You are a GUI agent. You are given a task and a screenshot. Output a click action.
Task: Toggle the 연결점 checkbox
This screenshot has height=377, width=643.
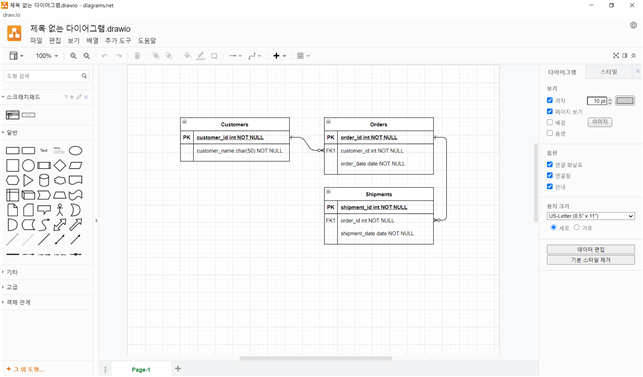coord(550,175)
